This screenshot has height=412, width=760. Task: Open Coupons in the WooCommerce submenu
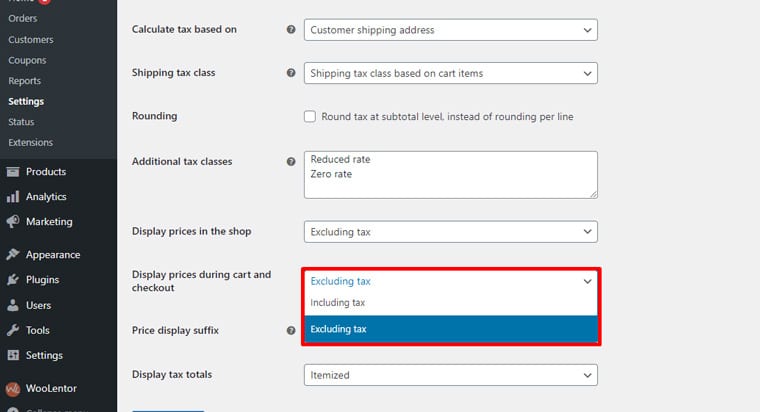tap(27, 60)
